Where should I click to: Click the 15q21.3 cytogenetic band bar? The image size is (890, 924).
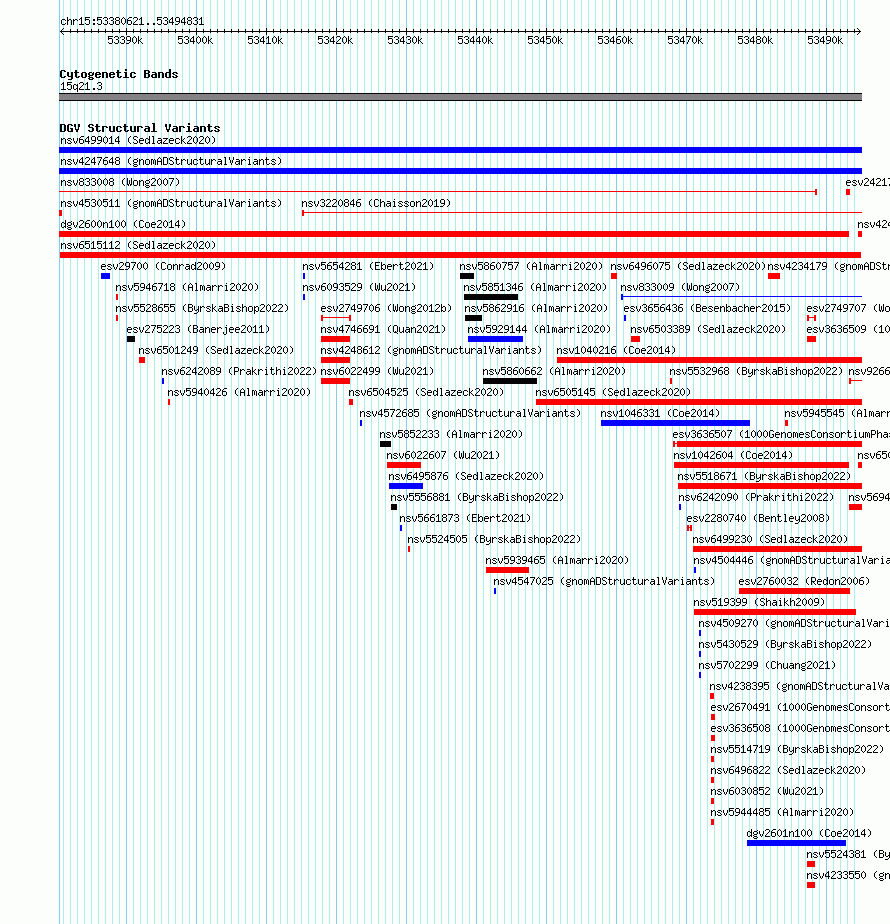click(x=460, y=97)
